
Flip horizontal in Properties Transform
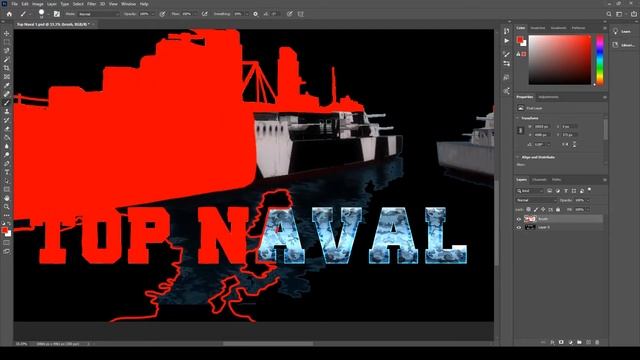565,144
